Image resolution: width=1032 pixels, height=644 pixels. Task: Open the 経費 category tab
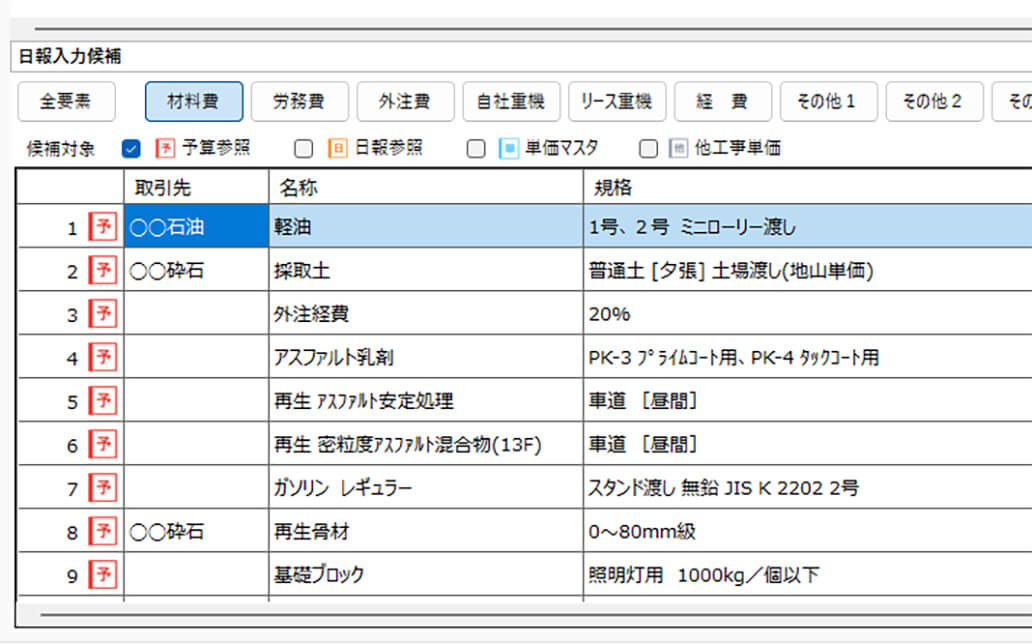coord(722,101)
